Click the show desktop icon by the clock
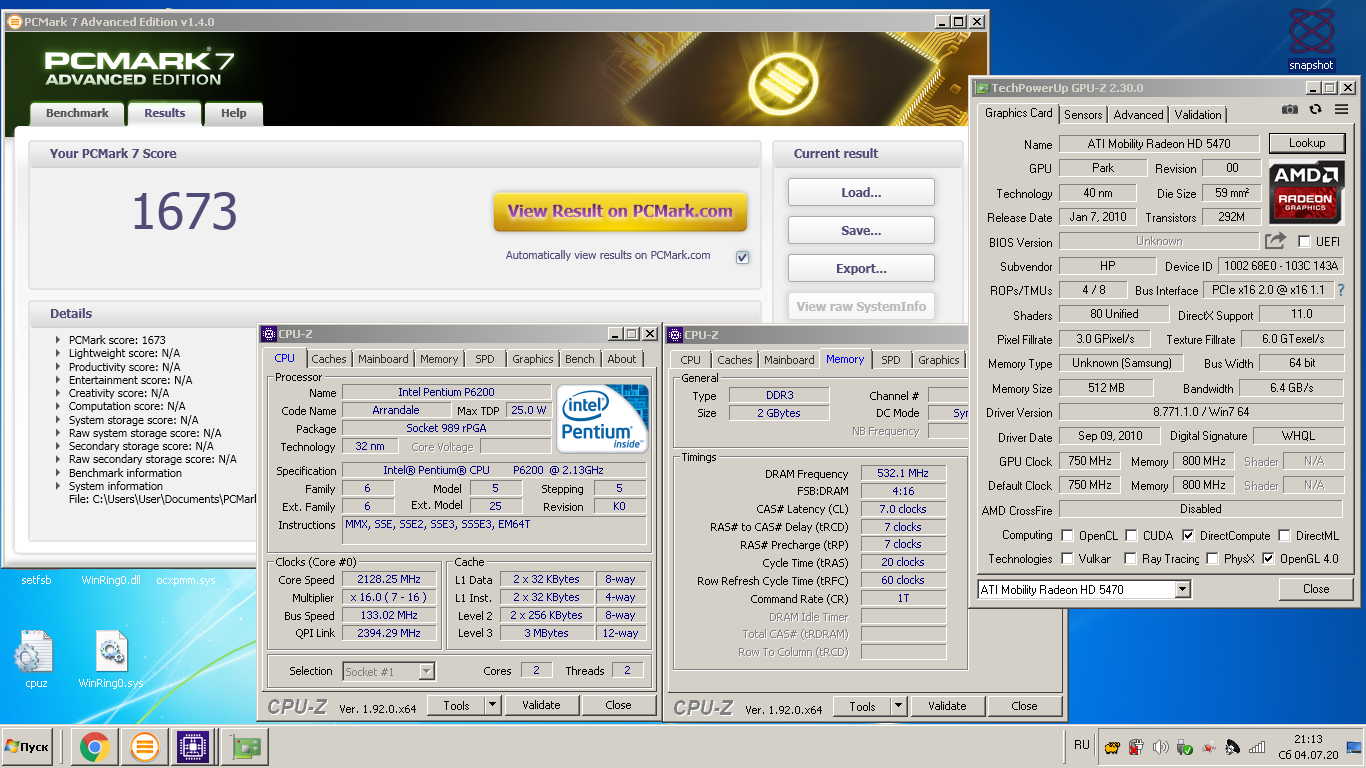The image size is (1366, 768). point(1353,747)
